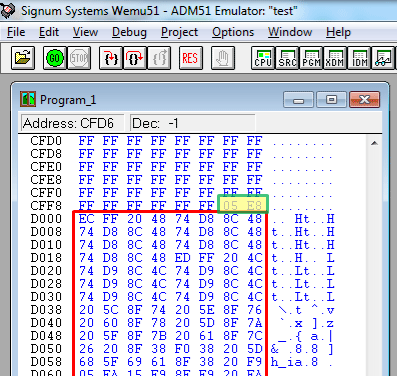Click the Program_1 window title icon
This screenshot has height=376, width=397.
(x=28, y=99)
